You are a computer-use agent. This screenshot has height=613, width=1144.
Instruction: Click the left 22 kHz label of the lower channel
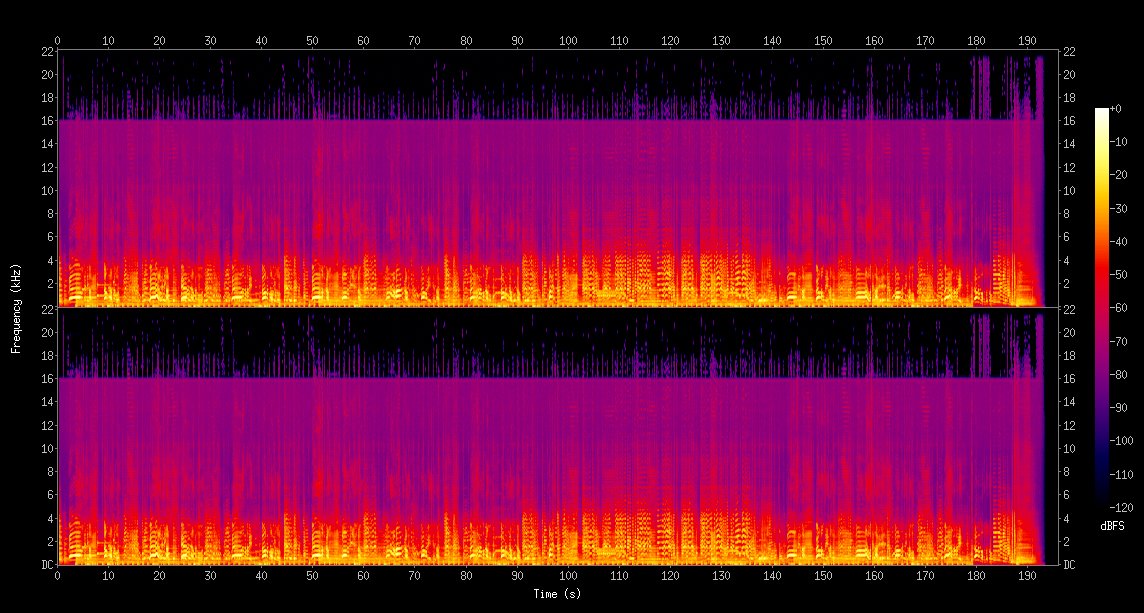point(46,310)
